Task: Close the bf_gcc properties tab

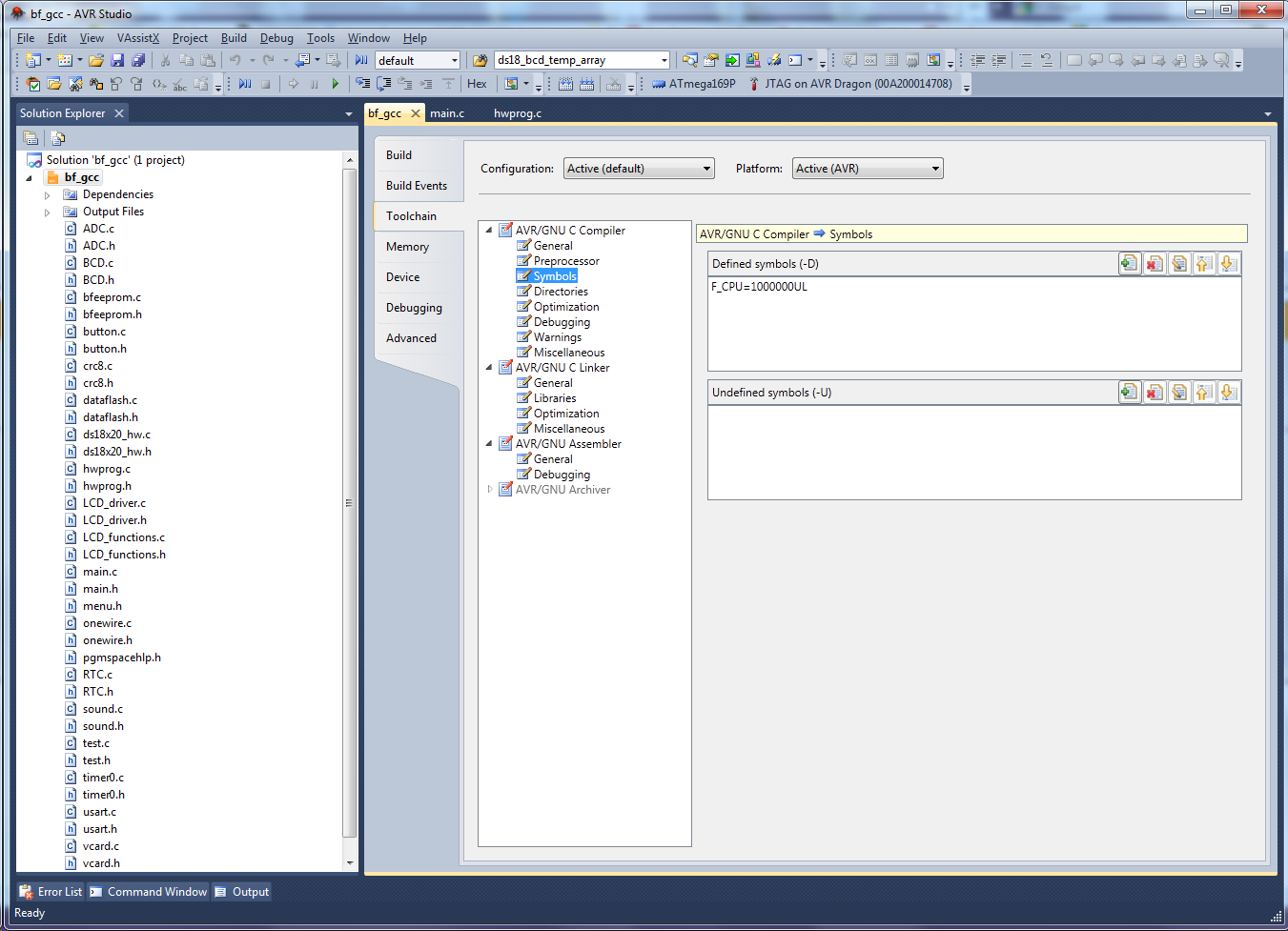Action: [416, 113]
